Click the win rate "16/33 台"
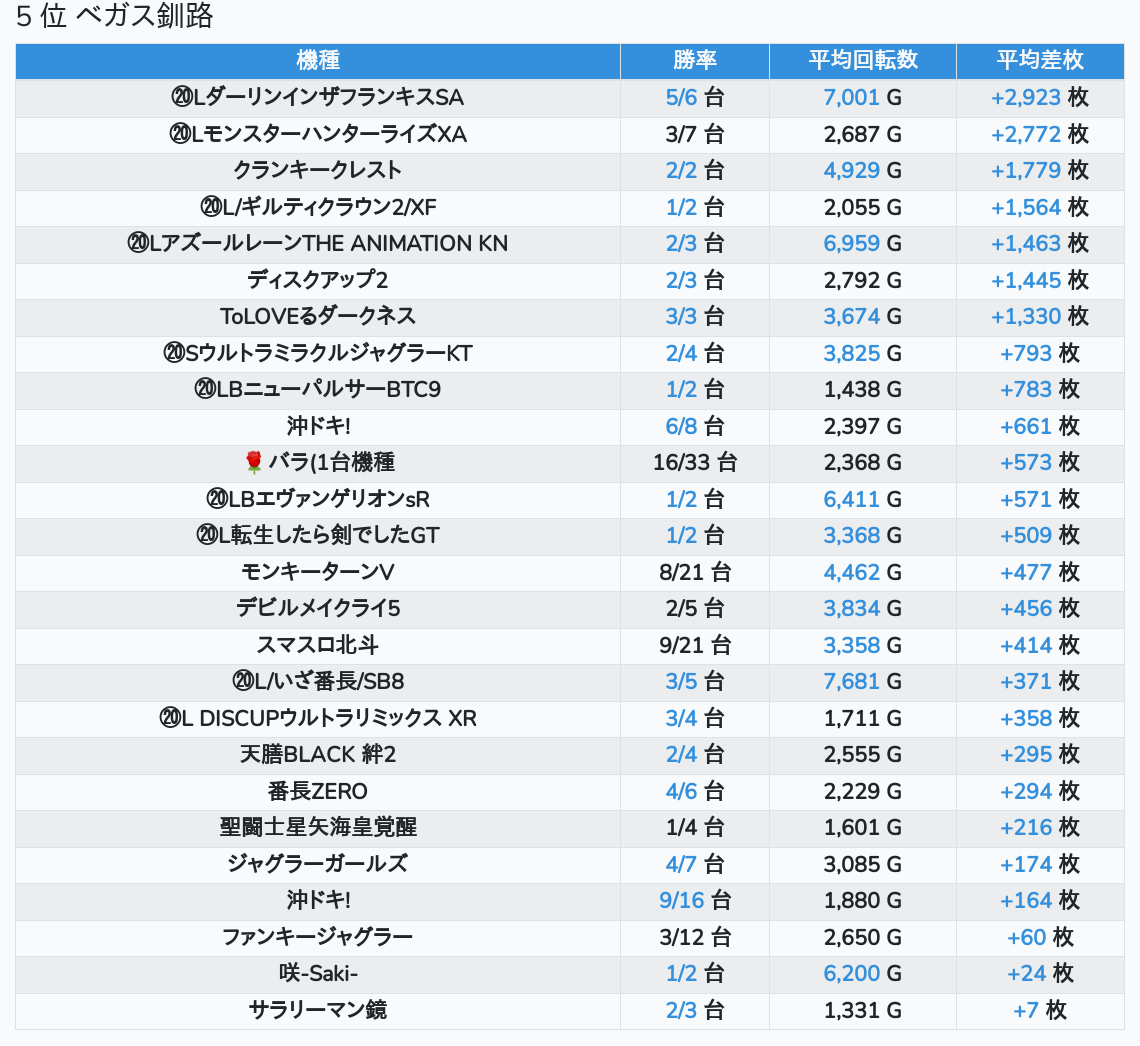The height and width of the screenshot is (1046, 1140). [695, 462]
